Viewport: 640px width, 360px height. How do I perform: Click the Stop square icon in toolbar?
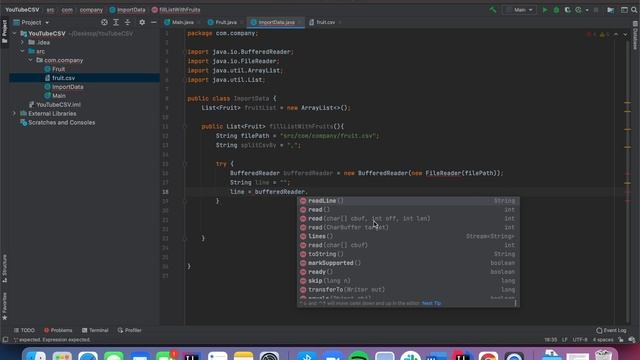[596, 10]
